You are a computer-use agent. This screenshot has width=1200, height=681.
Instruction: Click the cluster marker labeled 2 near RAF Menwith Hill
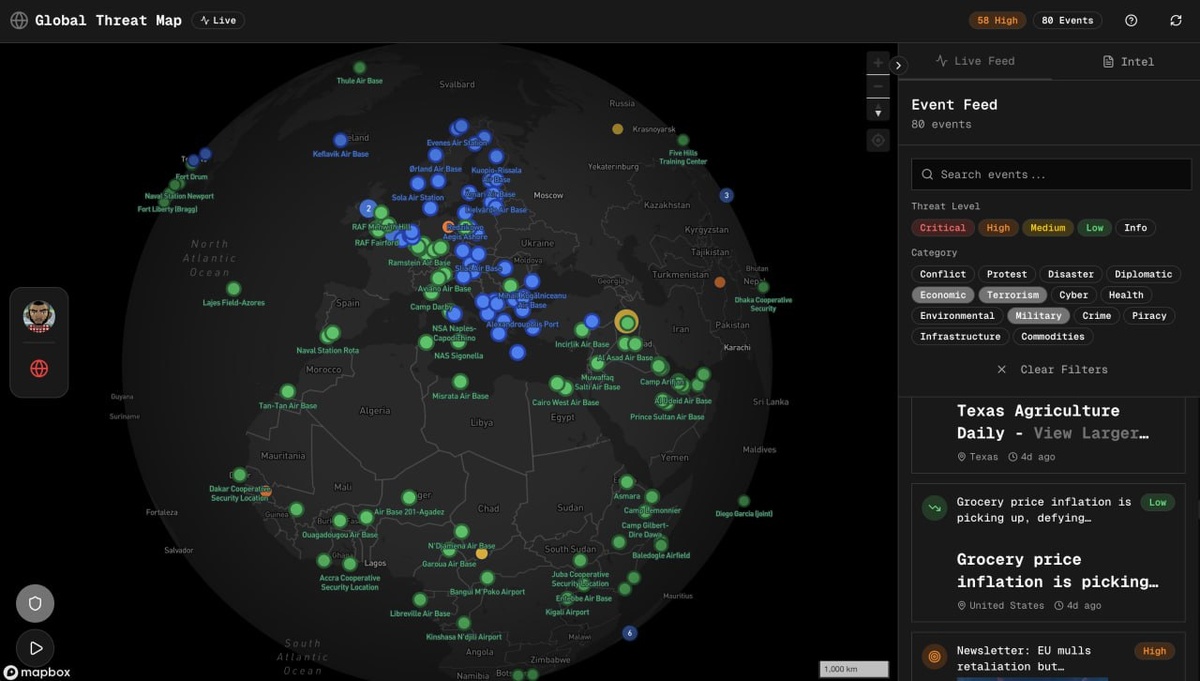pos(369,209)
